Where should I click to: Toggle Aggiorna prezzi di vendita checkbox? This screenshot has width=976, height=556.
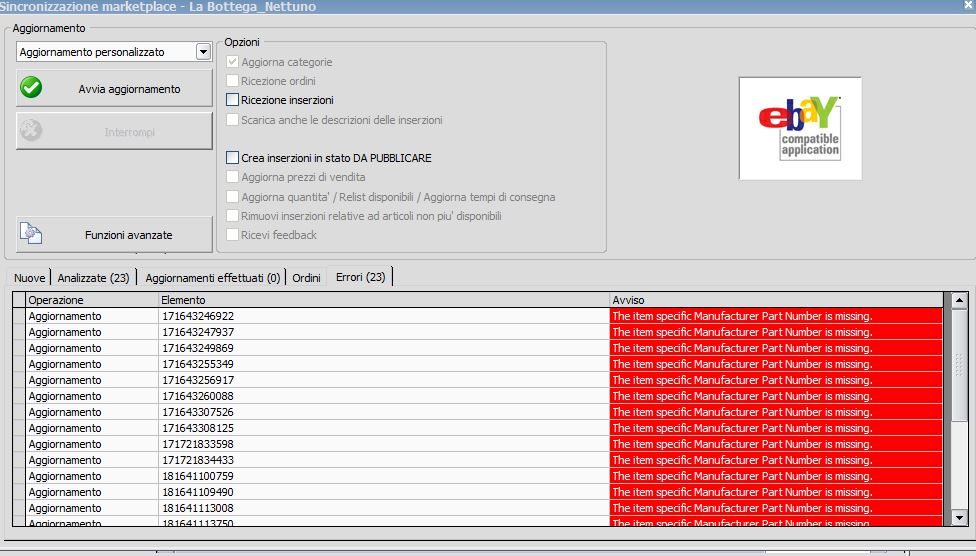(x=232, y=177)
